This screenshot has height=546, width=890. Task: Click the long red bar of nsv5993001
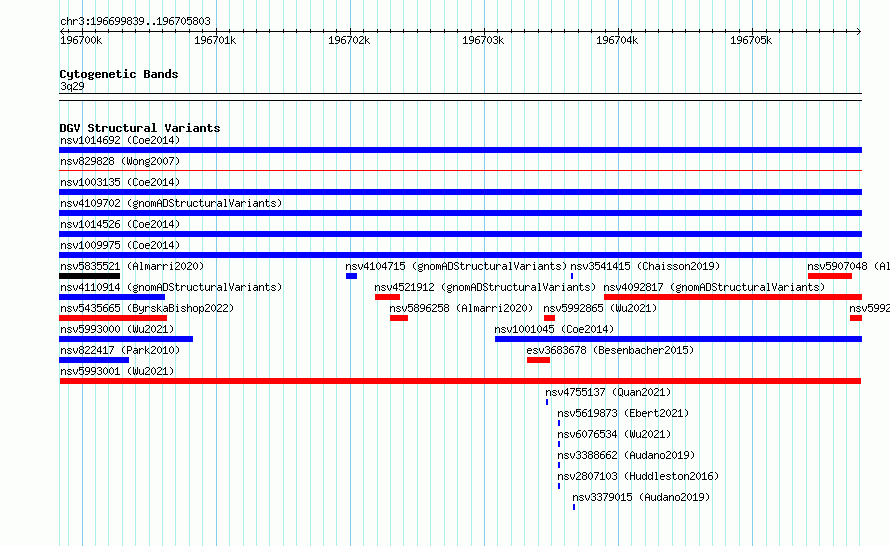tap(460, 381)
